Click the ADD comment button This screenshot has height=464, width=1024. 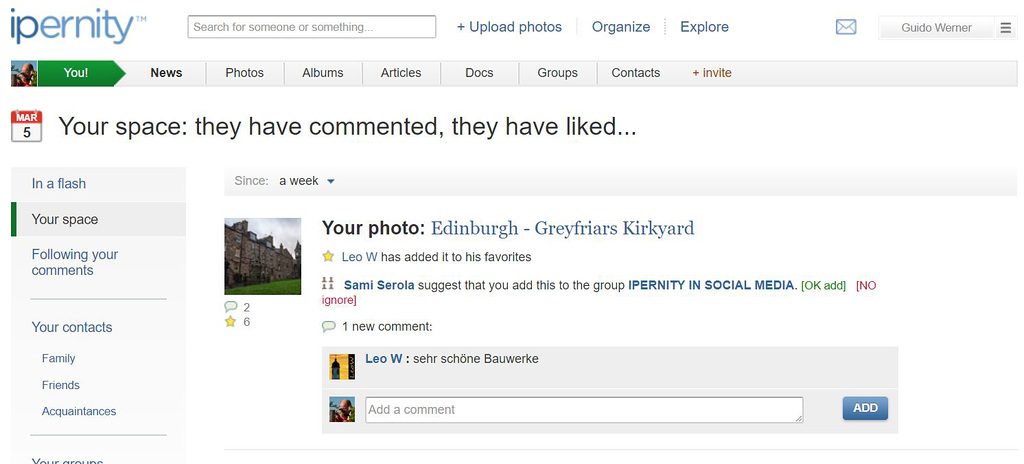tap(865, 408)
